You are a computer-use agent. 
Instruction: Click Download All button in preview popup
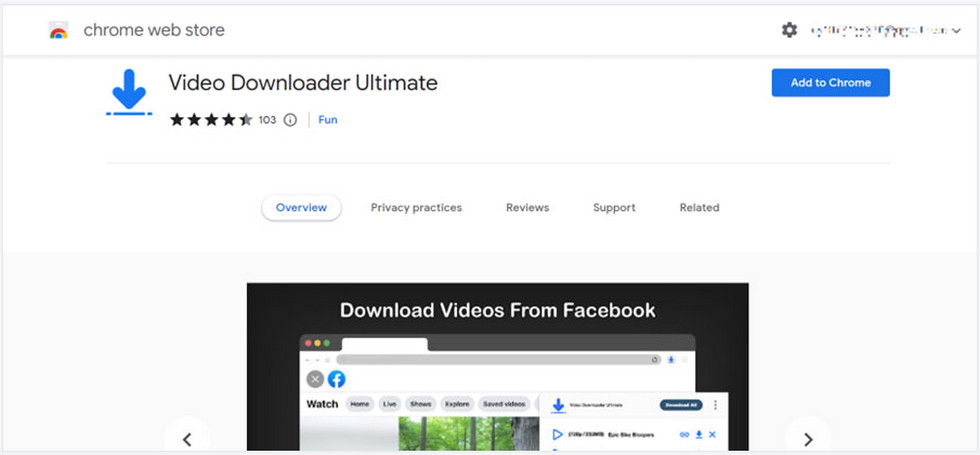681,405
